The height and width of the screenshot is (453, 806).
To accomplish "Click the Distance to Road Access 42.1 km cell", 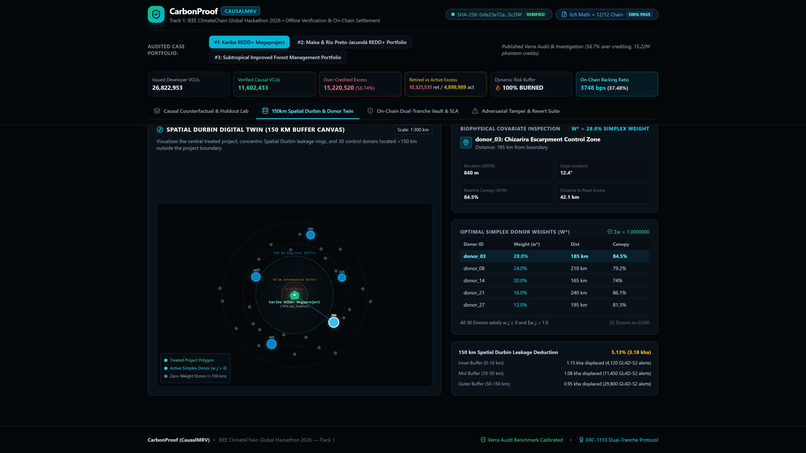I will click(602, 193).
